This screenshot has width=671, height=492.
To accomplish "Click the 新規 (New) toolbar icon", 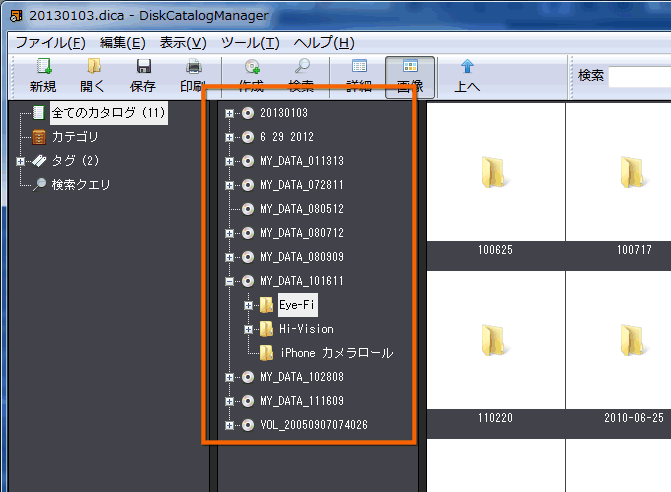I will 43,67.
